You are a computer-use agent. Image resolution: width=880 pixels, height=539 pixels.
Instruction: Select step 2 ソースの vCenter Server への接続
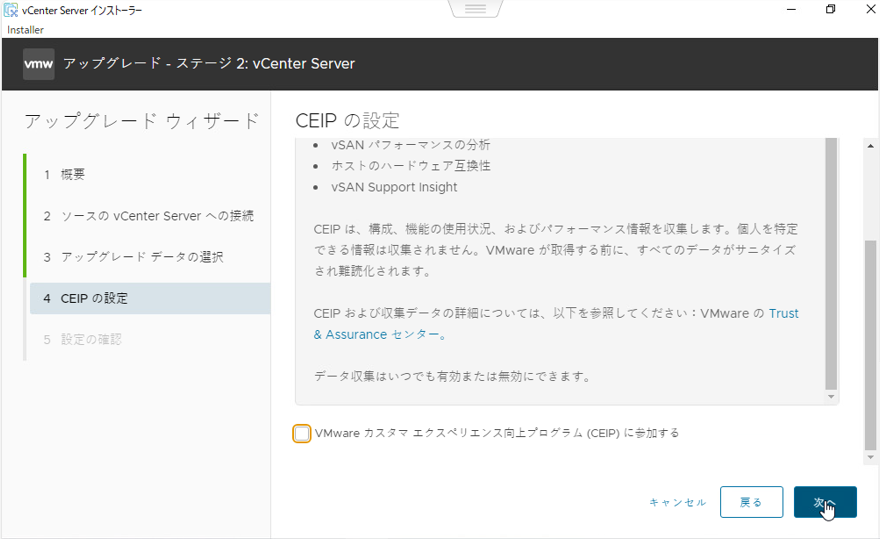pyautogui.click(x=150, y=216)
